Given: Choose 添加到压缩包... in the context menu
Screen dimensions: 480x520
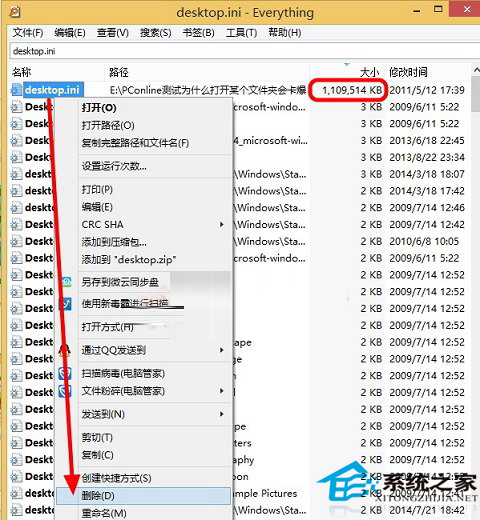Looking at the screenshot, I should pyautogui.click(x=114, y=242).
